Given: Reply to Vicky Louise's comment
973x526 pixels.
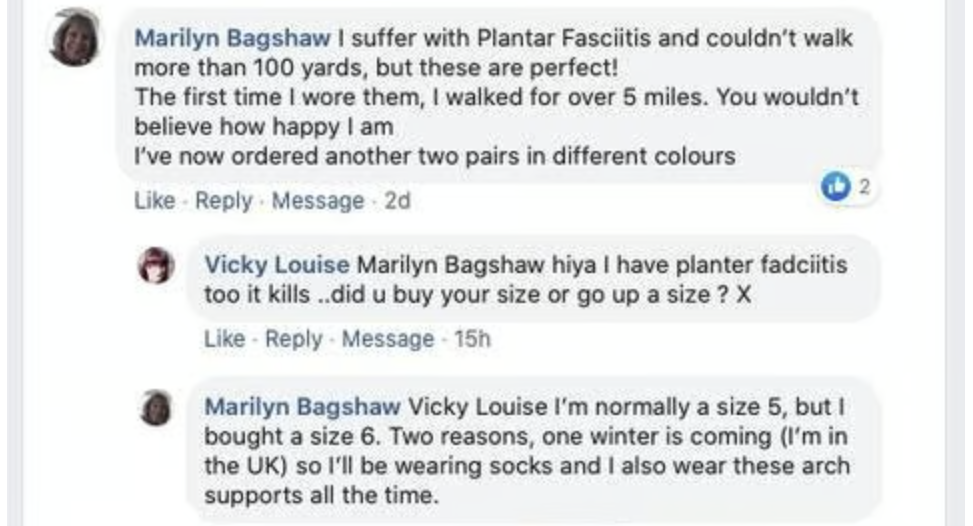Looking at the screenshot, I should pos(293,339).
